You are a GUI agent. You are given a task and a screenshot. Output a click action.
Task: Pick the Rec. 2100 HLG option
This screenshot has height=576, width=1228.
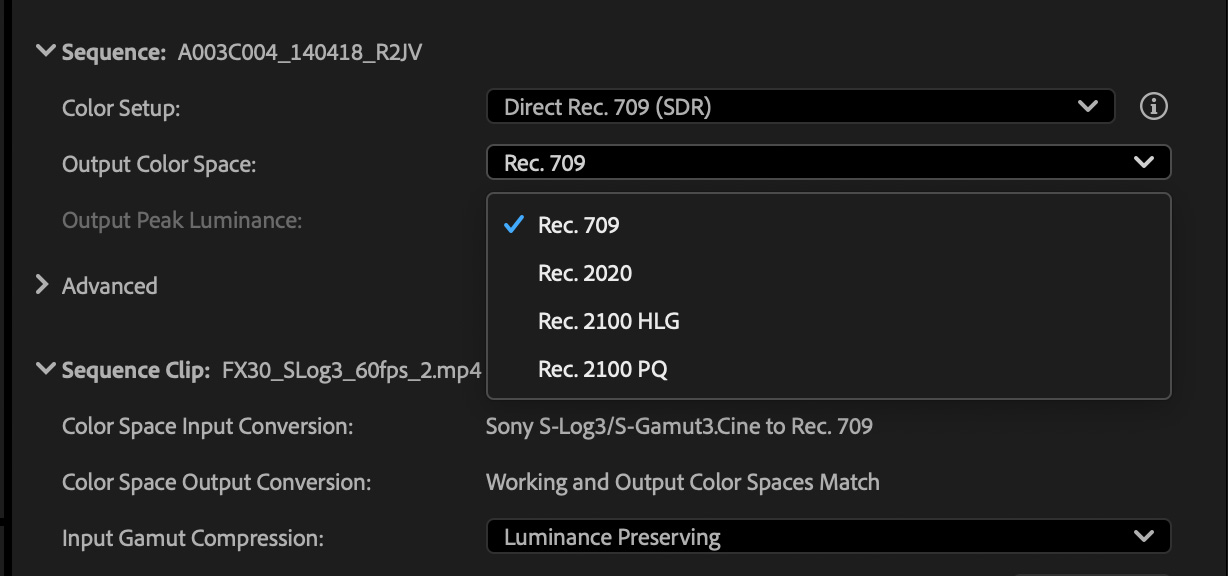(609, 321)
